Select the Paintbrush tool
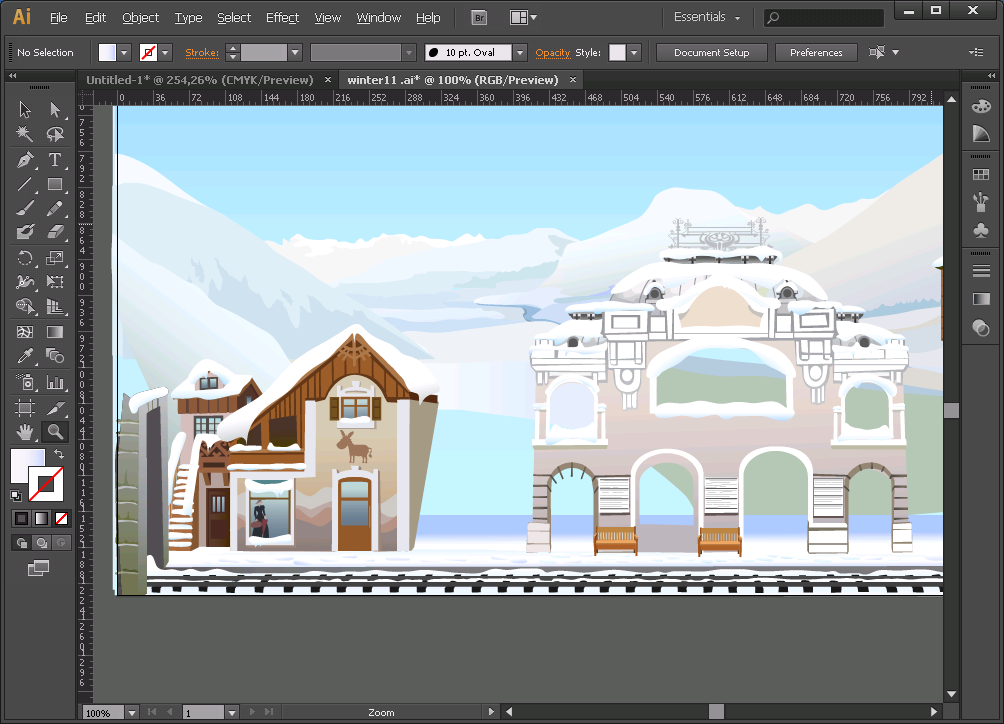The height and width of the screenshot is (724, 1004). pos(25,209)
